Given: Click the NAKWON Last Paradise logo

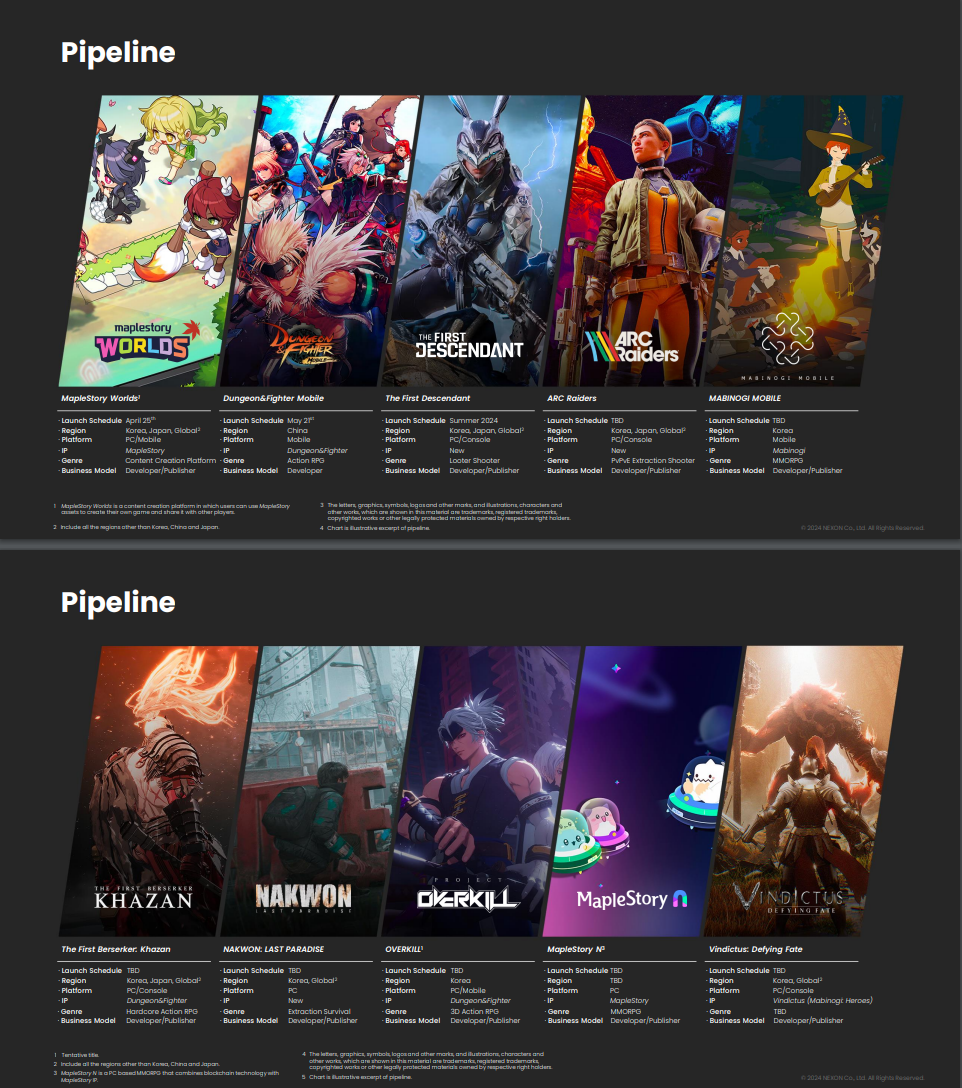Looking at the screenshot, I should (x=303, y=897).
